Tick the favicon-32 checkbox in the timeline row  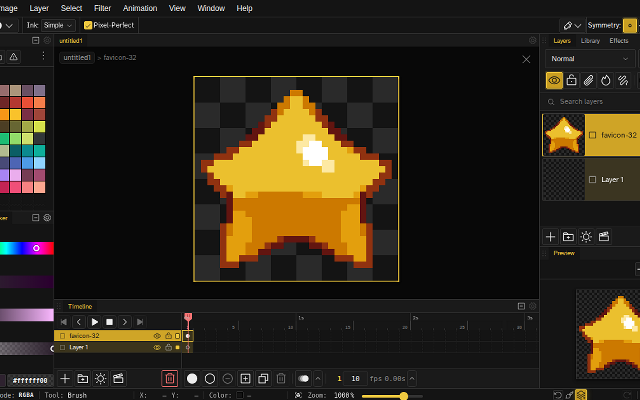click(x=62, y=336)
